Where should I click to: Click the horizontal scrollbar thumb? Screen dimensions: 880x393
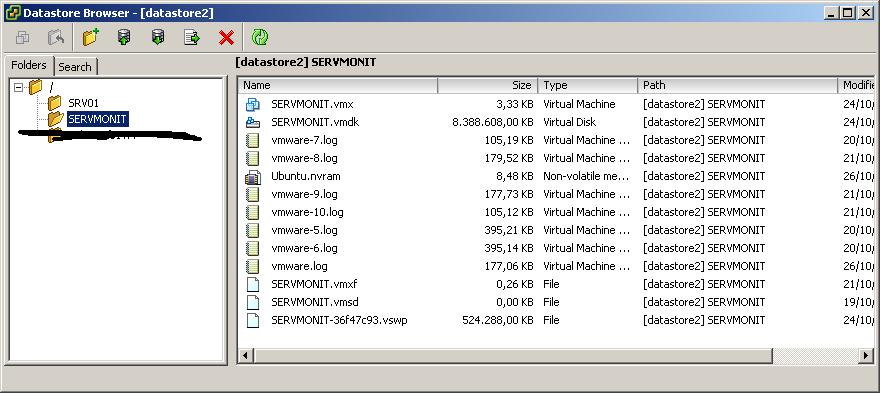point(513,355)
